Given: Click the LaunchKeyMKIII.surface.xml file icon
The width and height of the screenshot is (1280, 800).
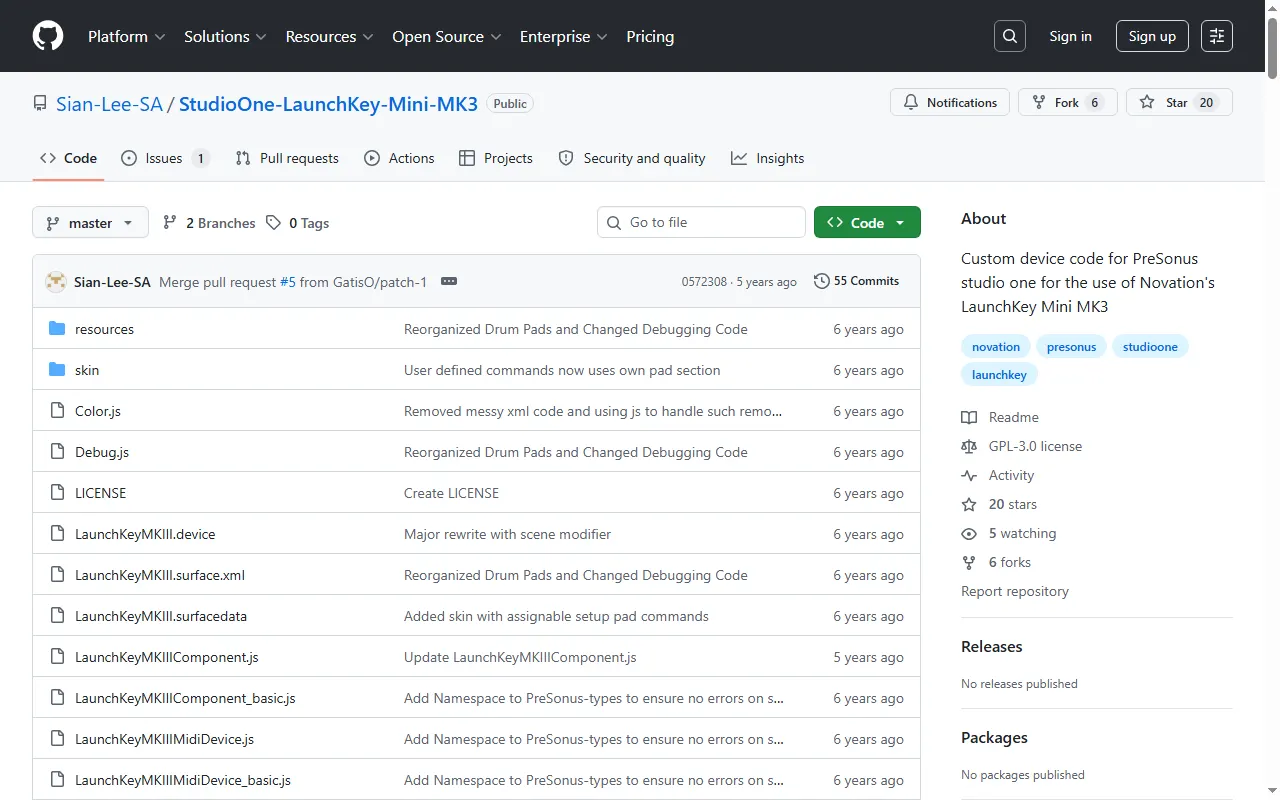Looking at the screenshot, I should tap(57, 575).
